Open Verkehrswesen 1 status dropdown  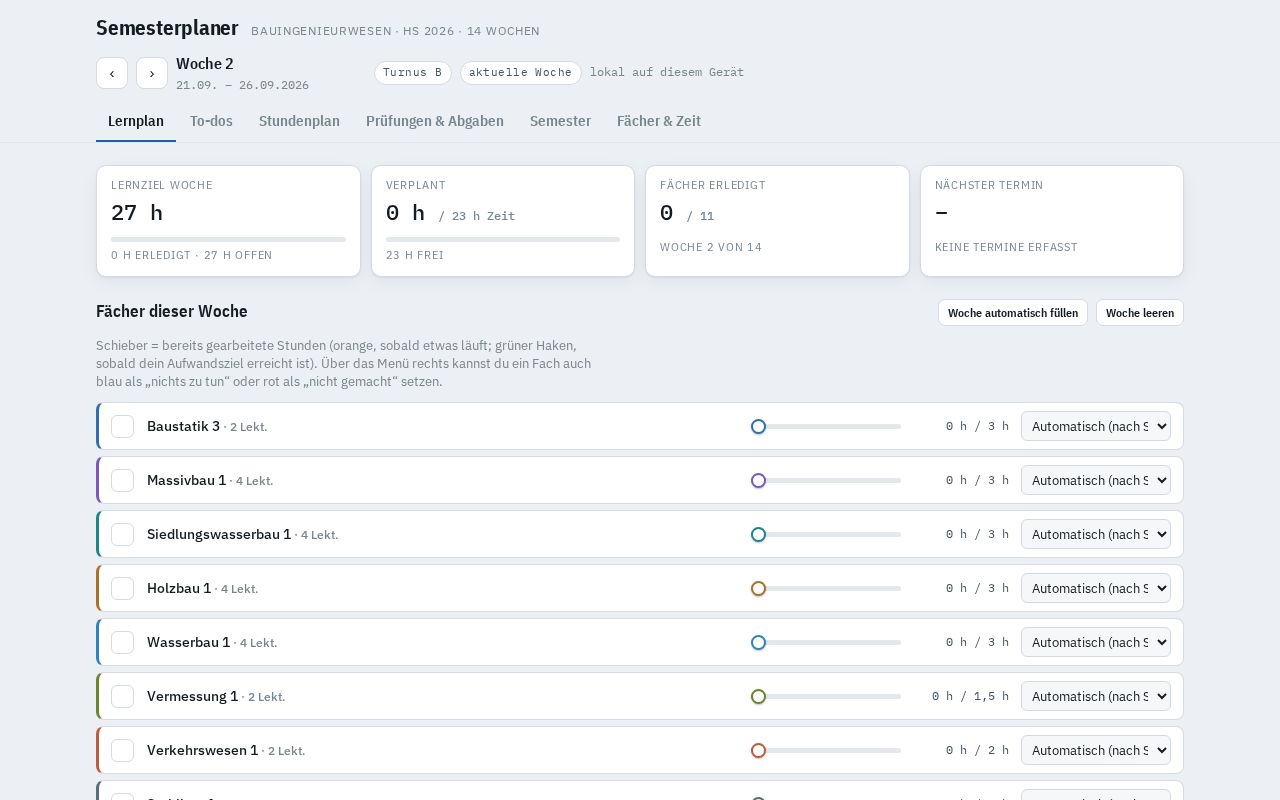(x=1096, y=751)
